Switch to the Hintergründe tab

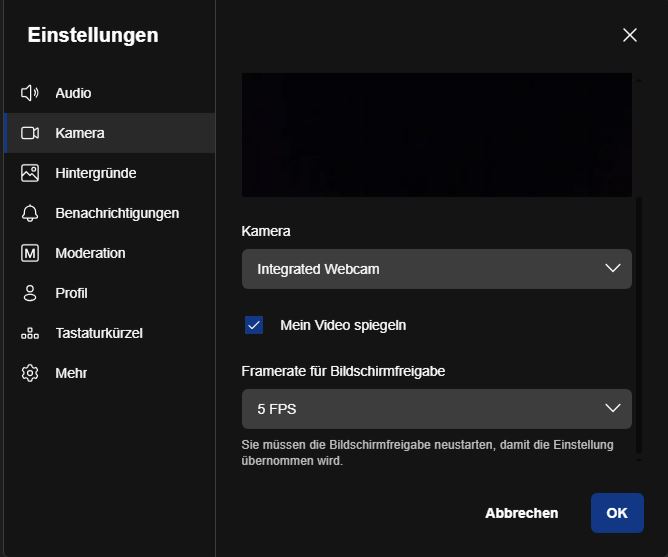coord(109,173)
